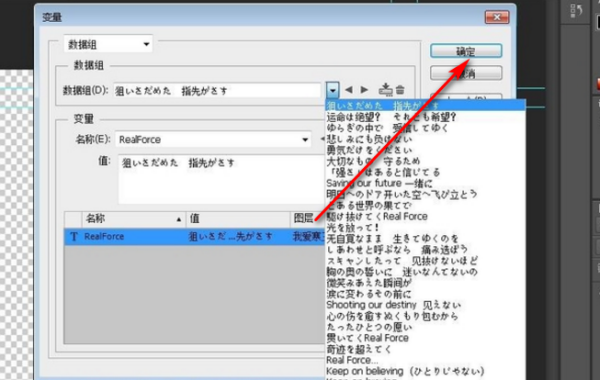
Task: Click the 数据组(D) name input field
Action: [217, 91]
